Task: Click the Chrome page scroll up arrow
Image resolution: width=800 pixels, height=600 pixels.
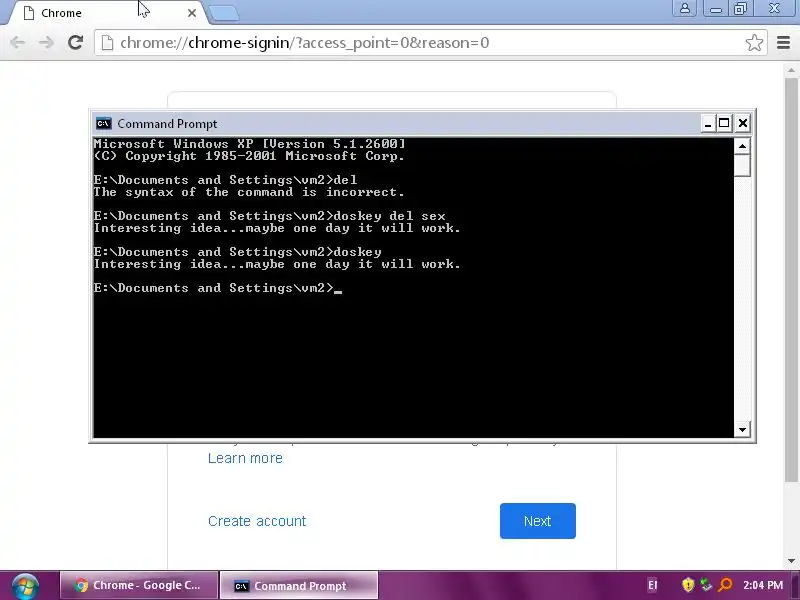Action: (791, 69)
